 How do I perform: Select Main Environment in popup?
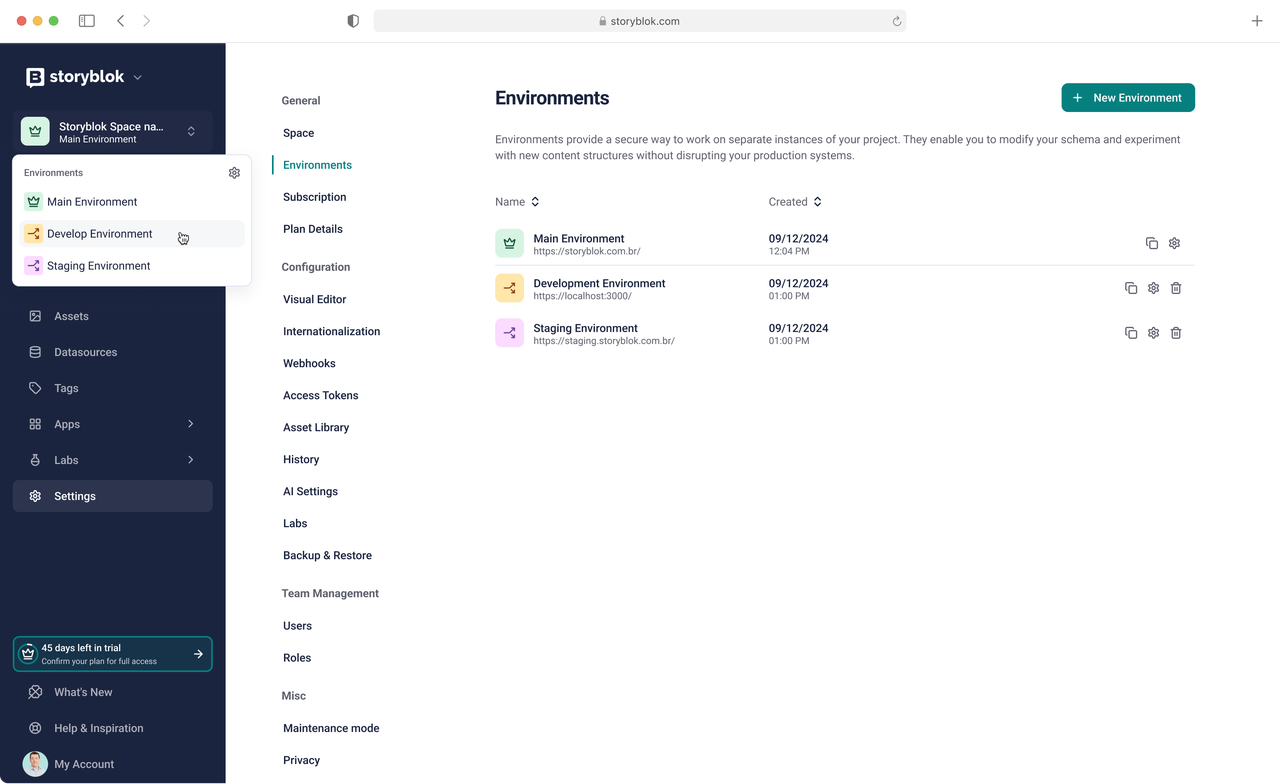132,202
